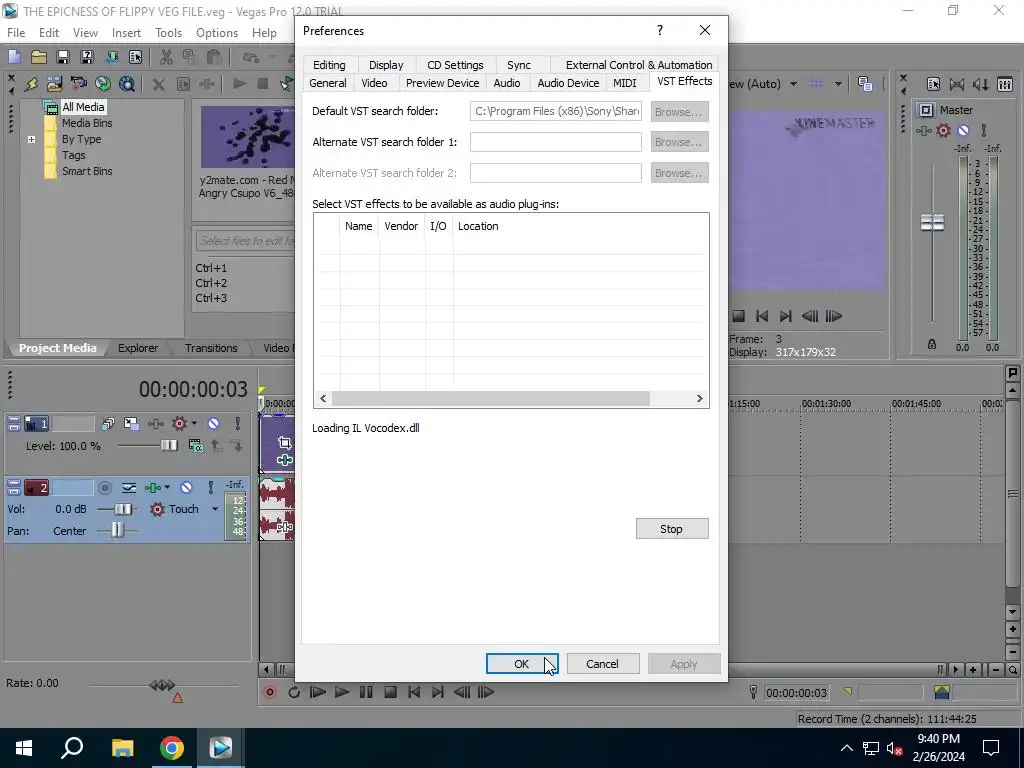The width and height of the screenshot is (1024, 768).
Task: Click track 2 Pan slider handle
Action: coord(117,530)
